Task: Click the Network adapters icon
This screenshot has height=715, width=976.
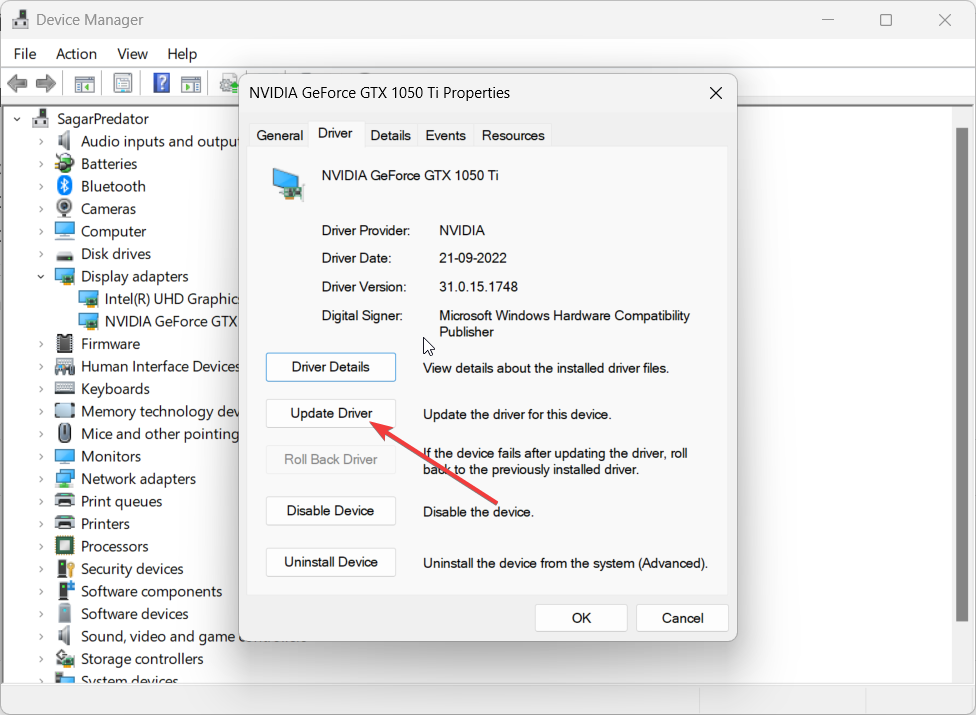Action: pos(65,479)
